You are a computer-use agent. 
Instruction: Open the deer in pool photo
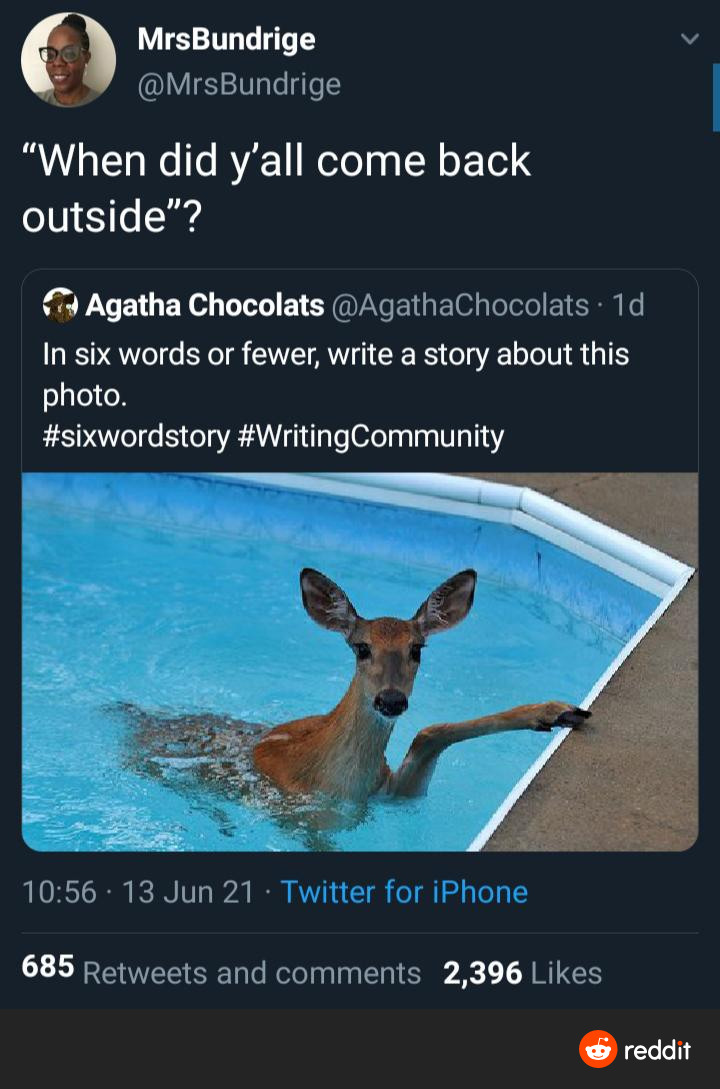point(360,661)
